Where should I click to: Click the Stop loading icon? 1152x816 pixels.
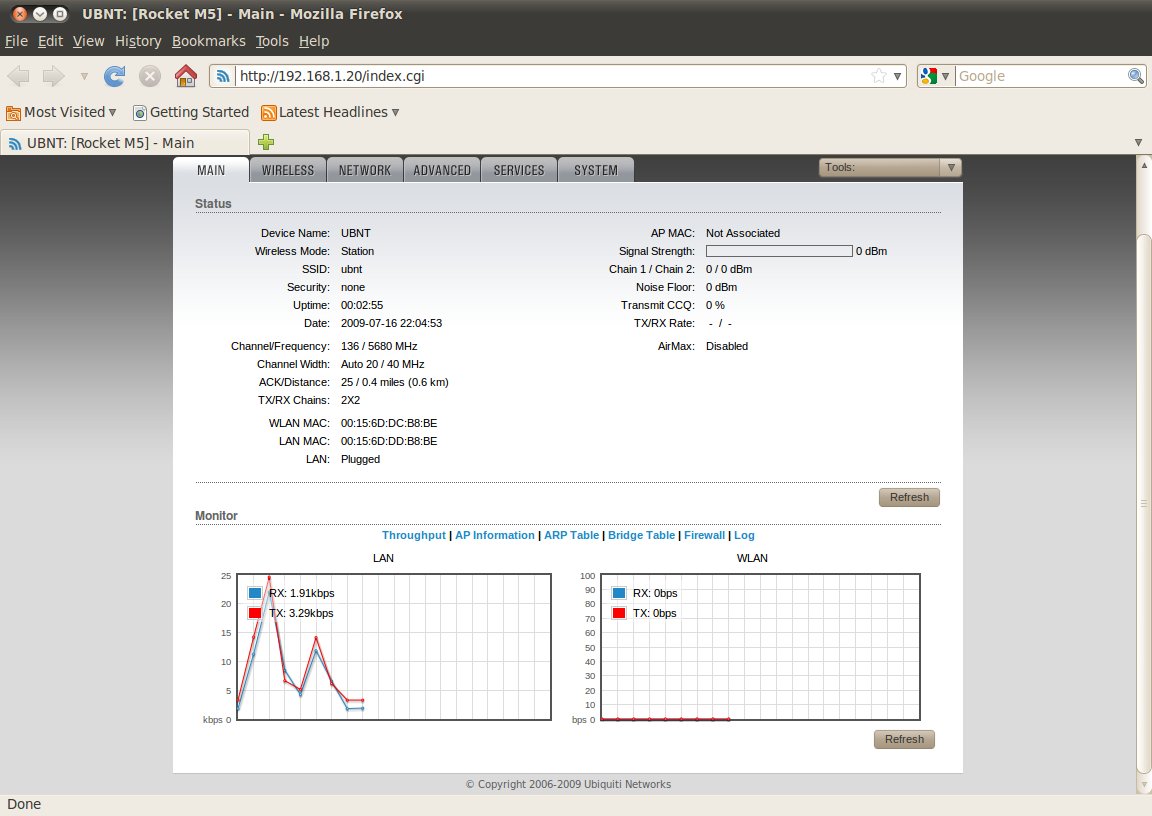pyautogui.click(x=150, y=76)
